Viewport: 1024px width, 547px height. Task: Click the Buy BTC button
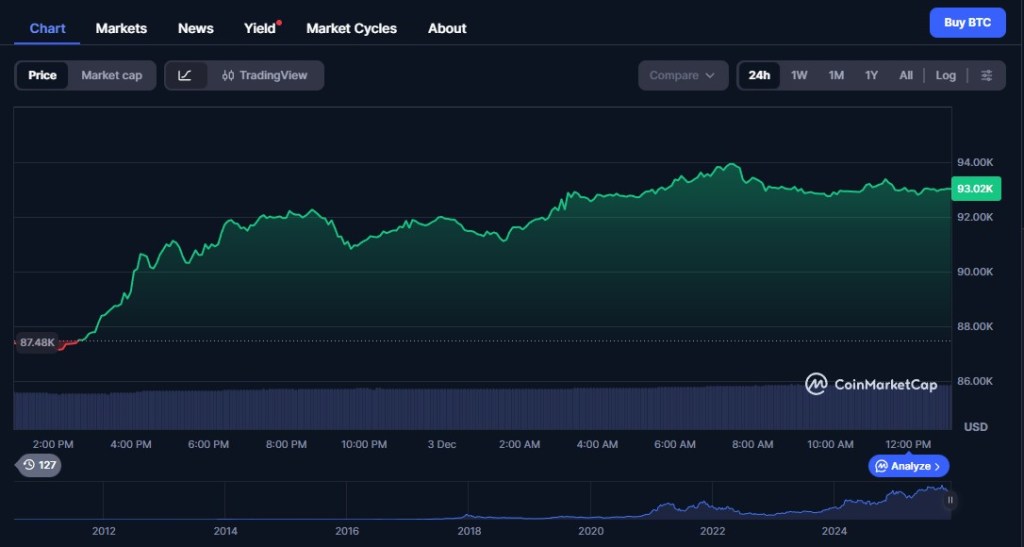967,22
